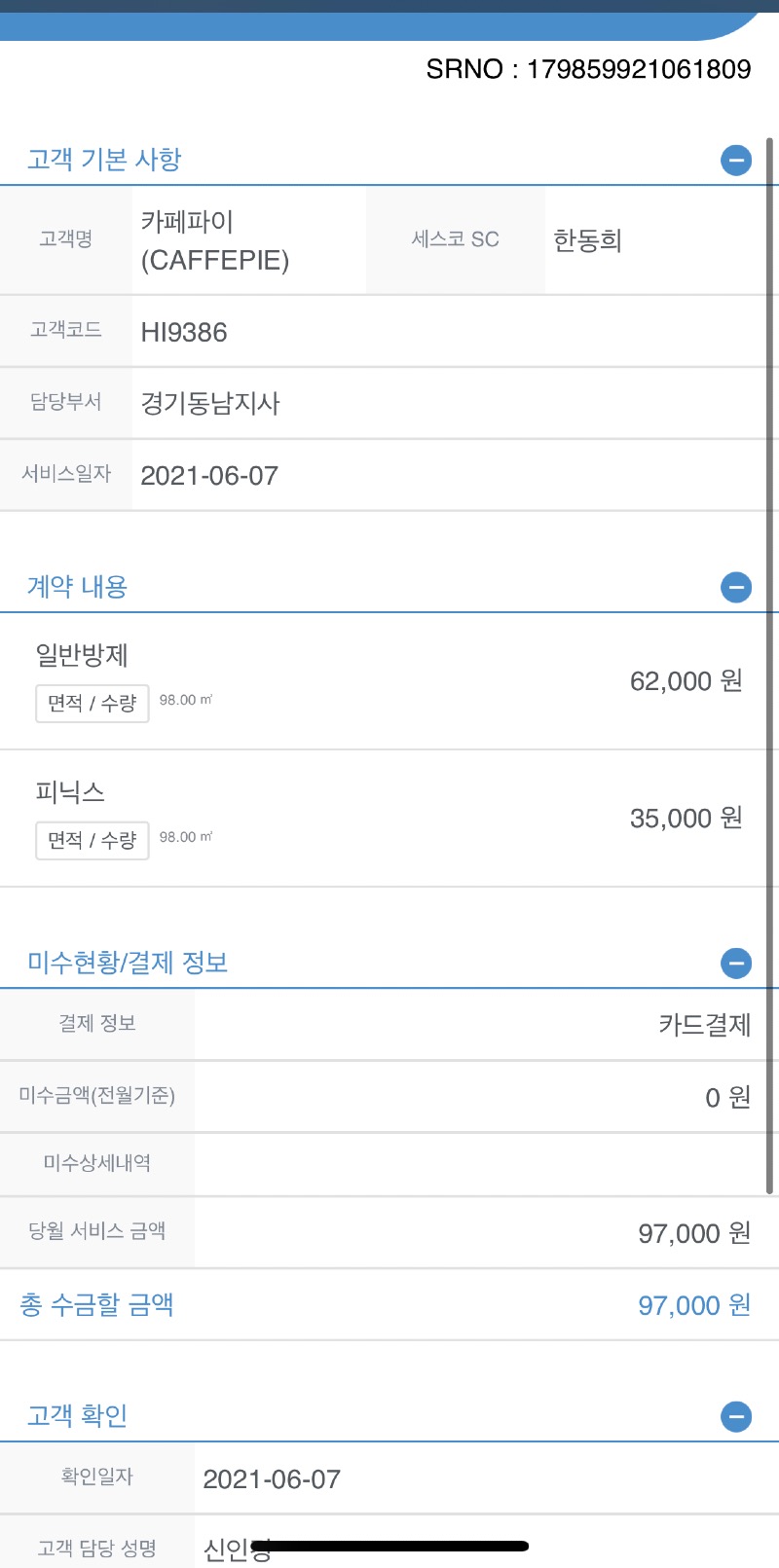Collapse the 고객 기본 사항 section

(x=736, y=160)
